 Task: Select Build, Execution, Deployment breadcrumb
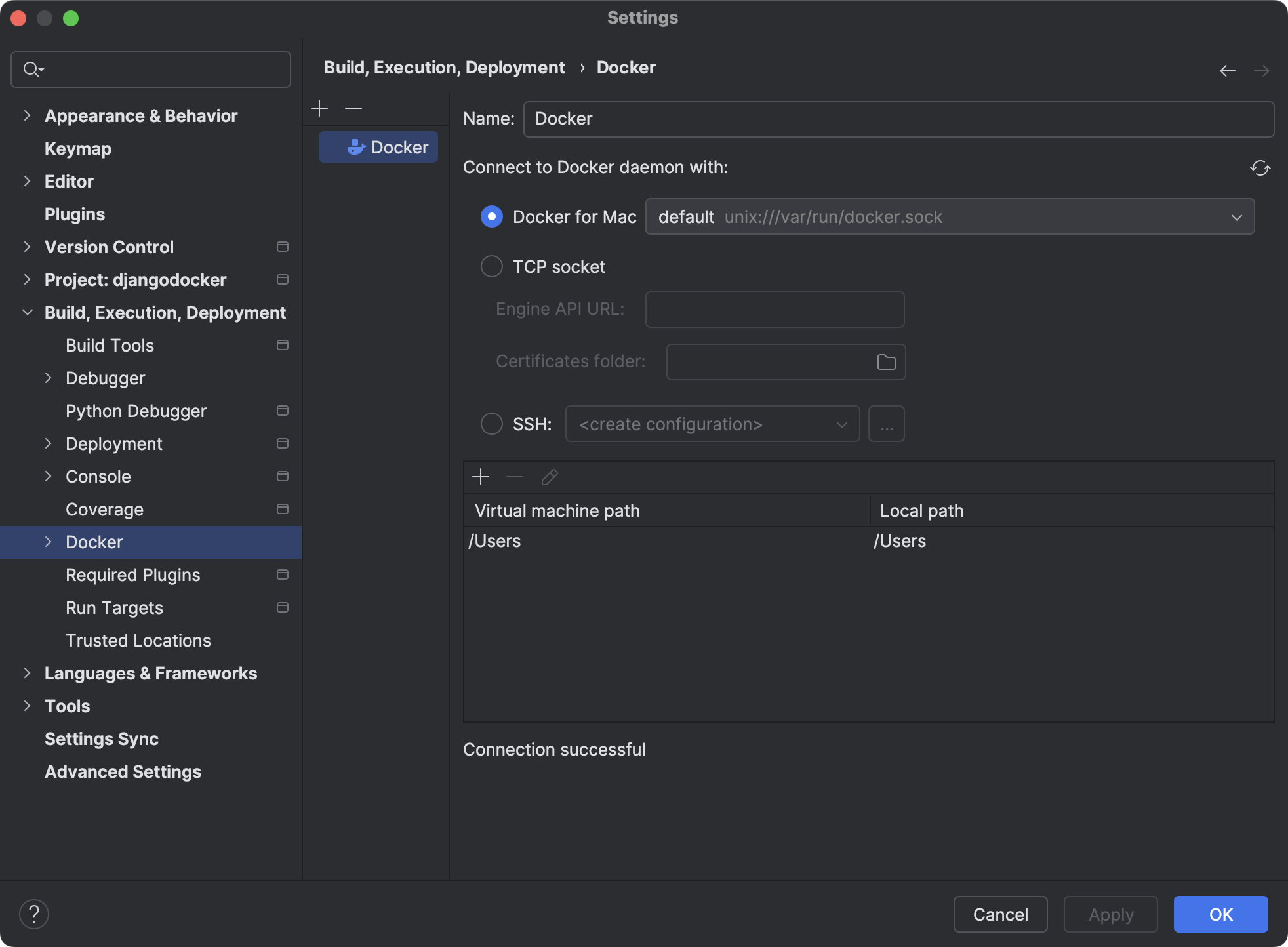[445, 67]
